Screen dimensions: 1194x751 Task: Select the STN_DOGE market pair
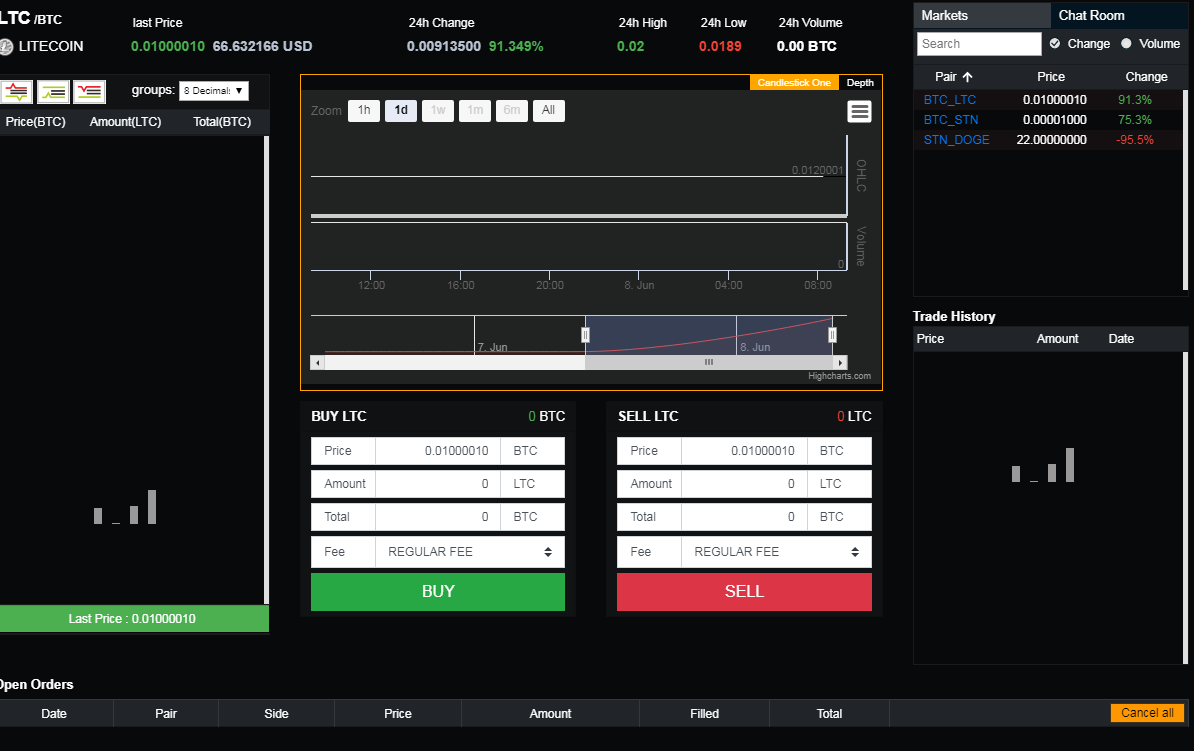click(x=956, y=139)
